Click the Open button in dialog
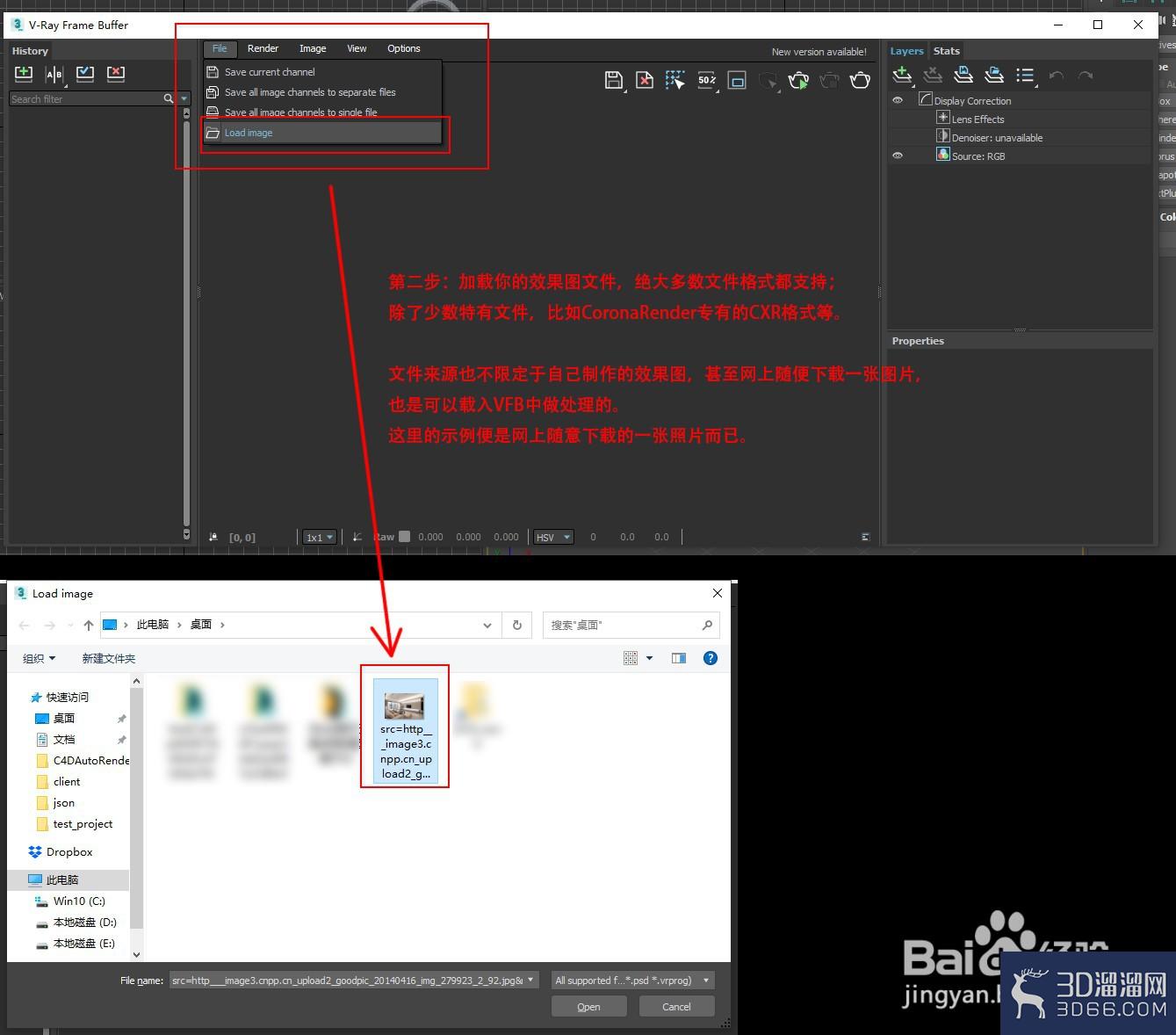This screenshot has height=1035, width=1176. (588, 1007)
